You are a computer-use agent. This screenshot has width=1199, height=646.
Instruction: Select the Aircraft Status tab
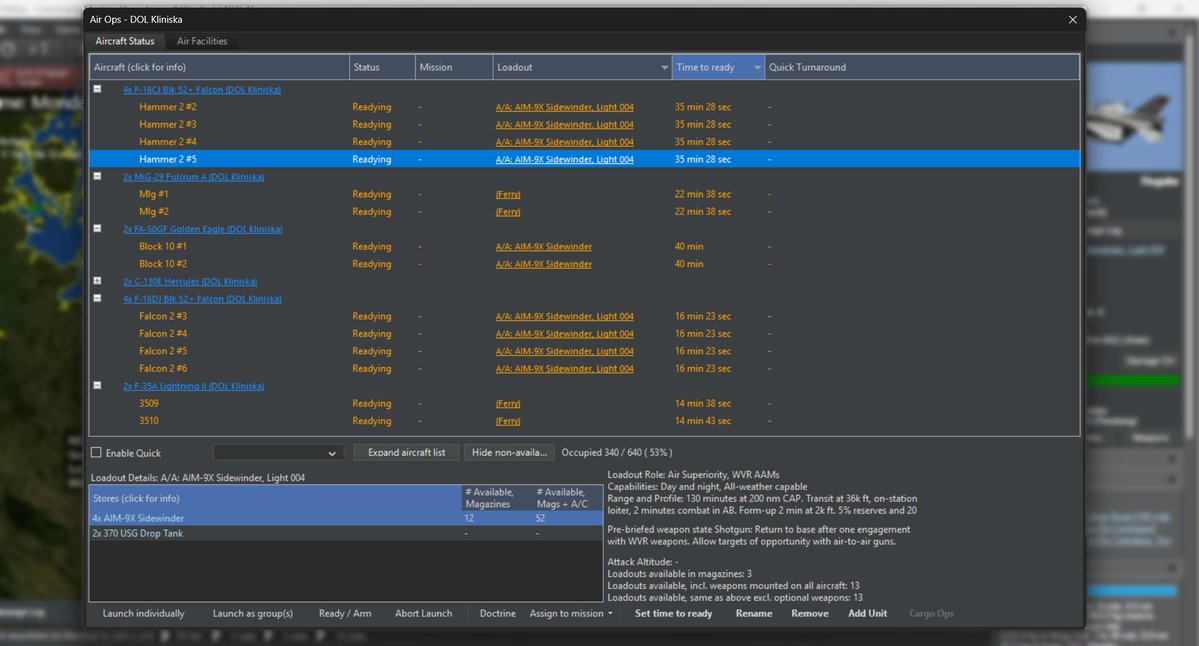point(125,41)
